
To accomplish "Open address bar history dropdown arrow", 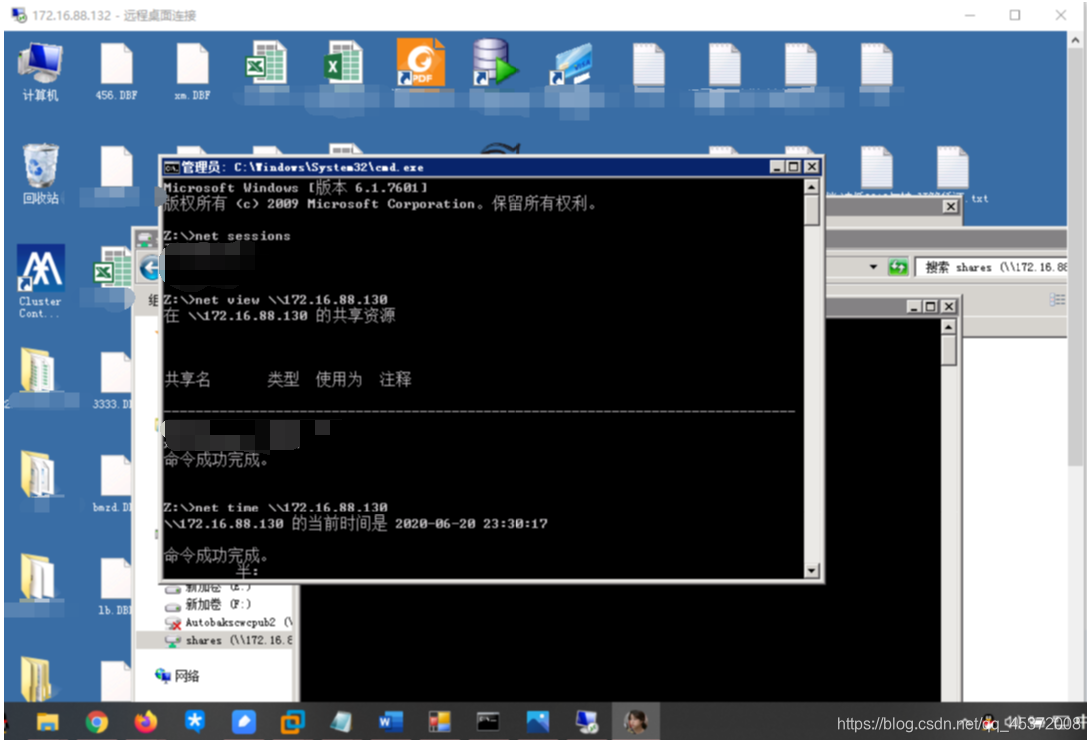I will (873, 267).
